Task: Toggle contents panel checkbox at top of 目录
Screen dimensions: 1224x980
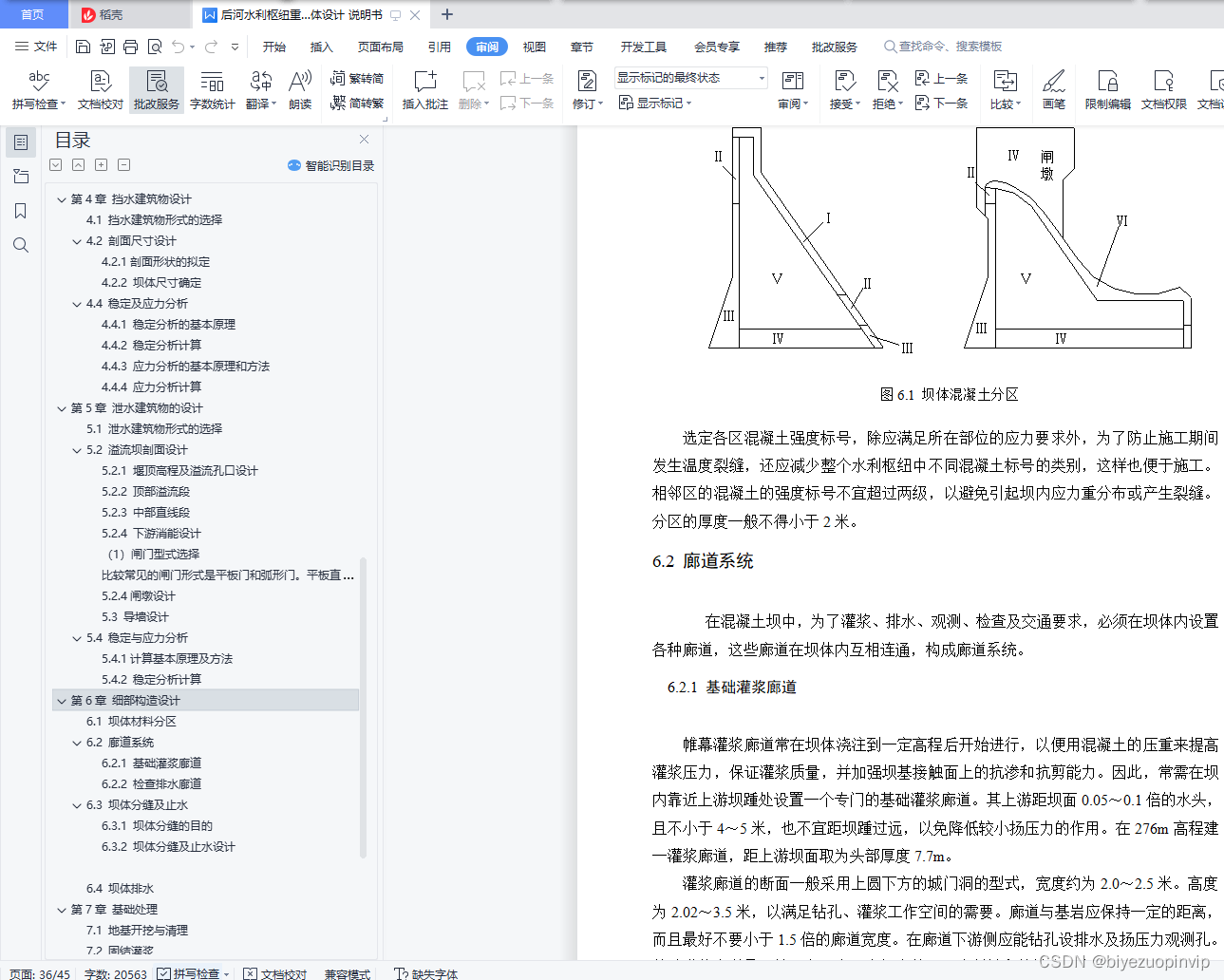Action: point(54,164)
